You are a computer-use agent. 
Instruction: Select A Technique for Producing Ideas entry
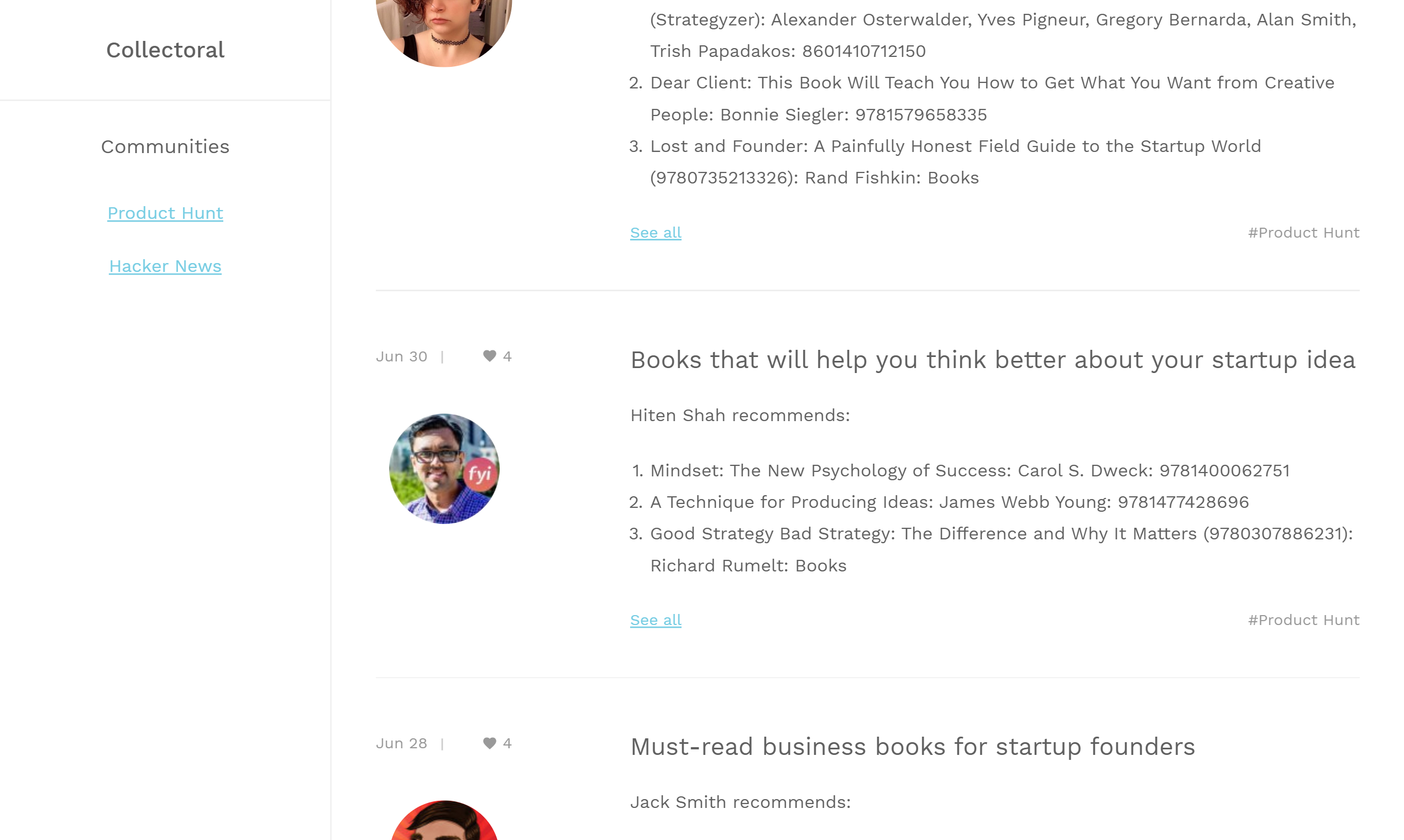click(x=949, y=503)
